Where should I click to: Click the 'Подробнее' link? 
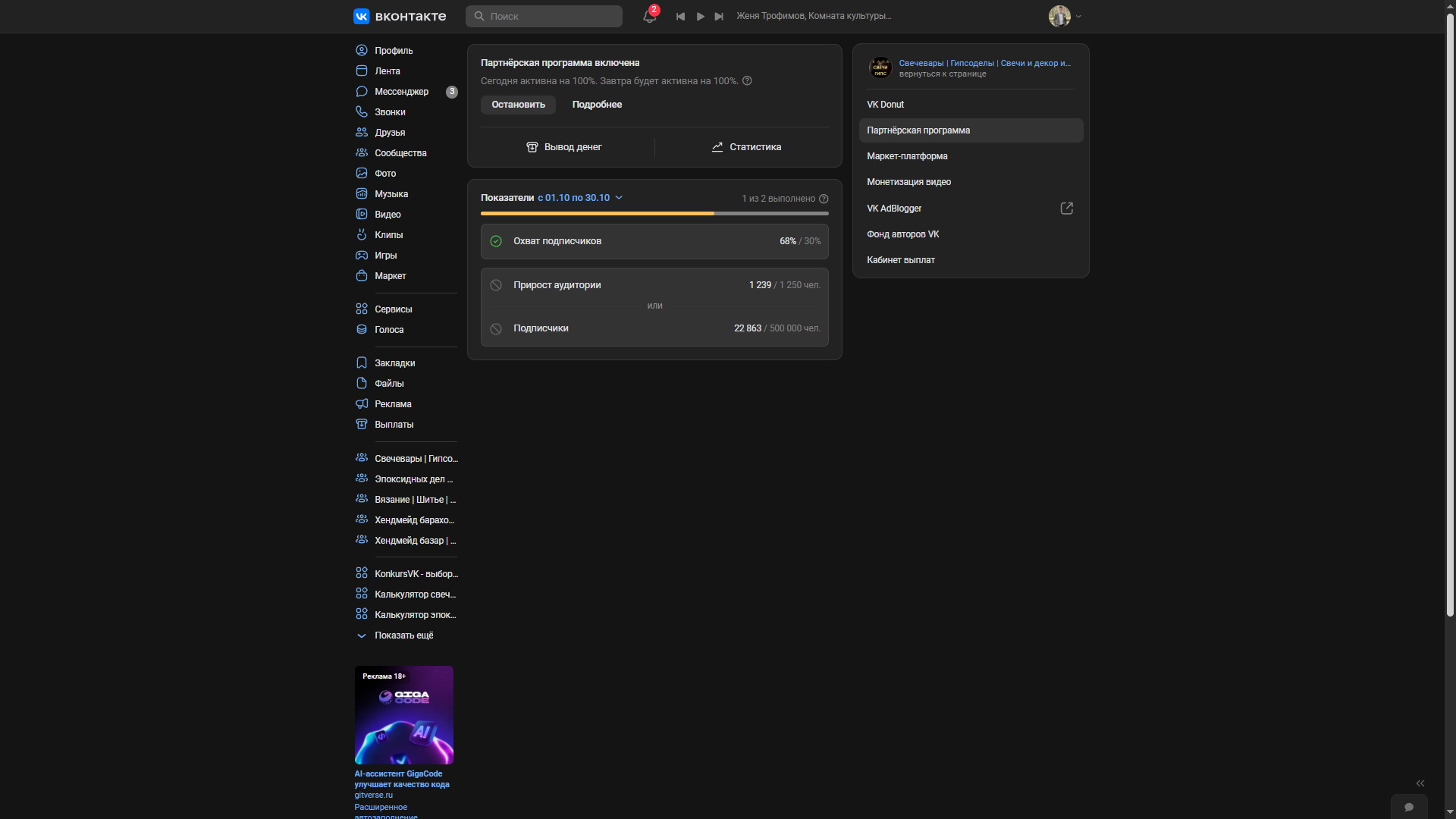point(597,105)
